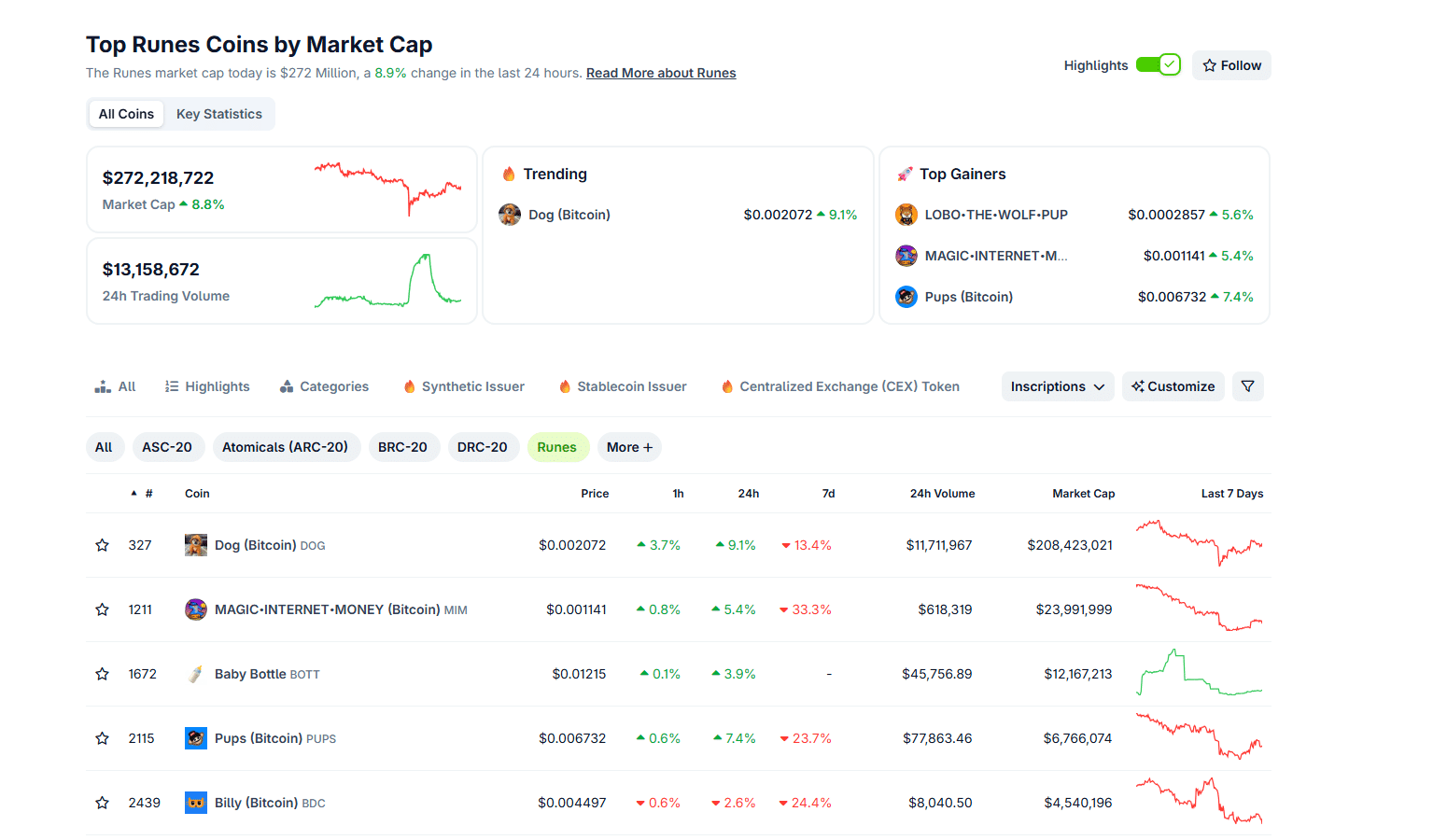Click the Categories icon
The width and height of the screenshot is (1433, 840).
point(287,385)
